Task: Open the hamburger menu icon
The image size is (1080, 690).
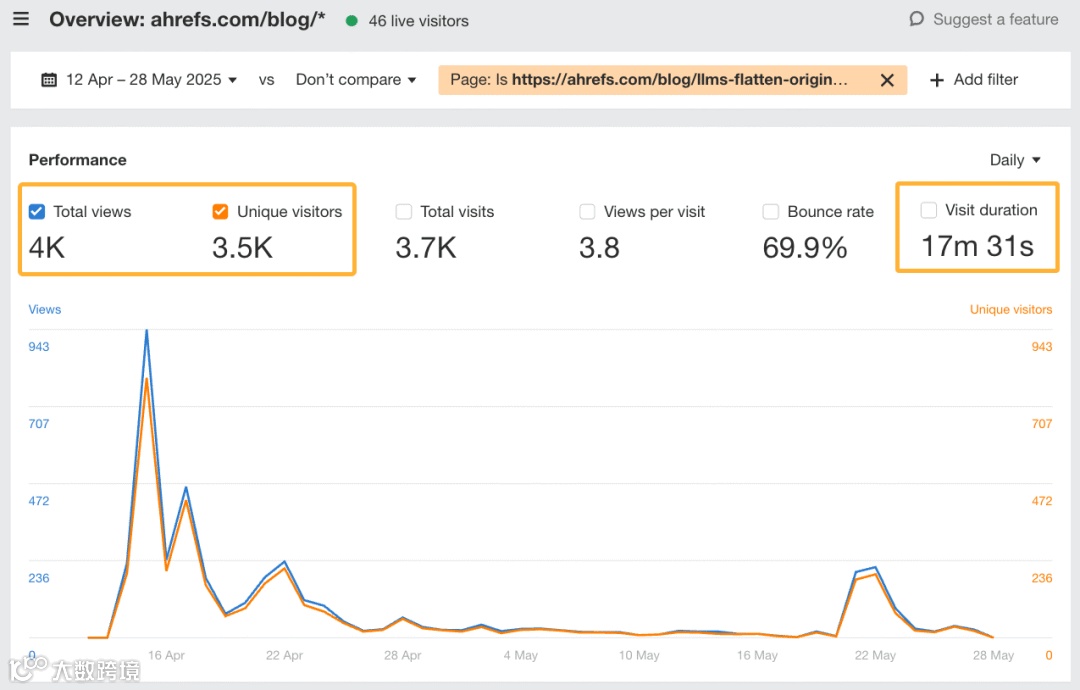Action: (x=21, y=19)
